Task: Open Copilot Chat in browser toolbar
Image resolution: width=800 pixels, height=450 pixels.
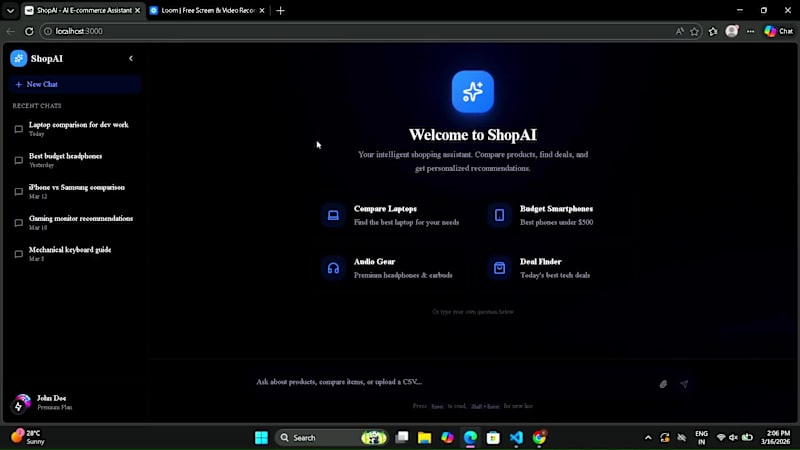Action: [x=779, y=31]
